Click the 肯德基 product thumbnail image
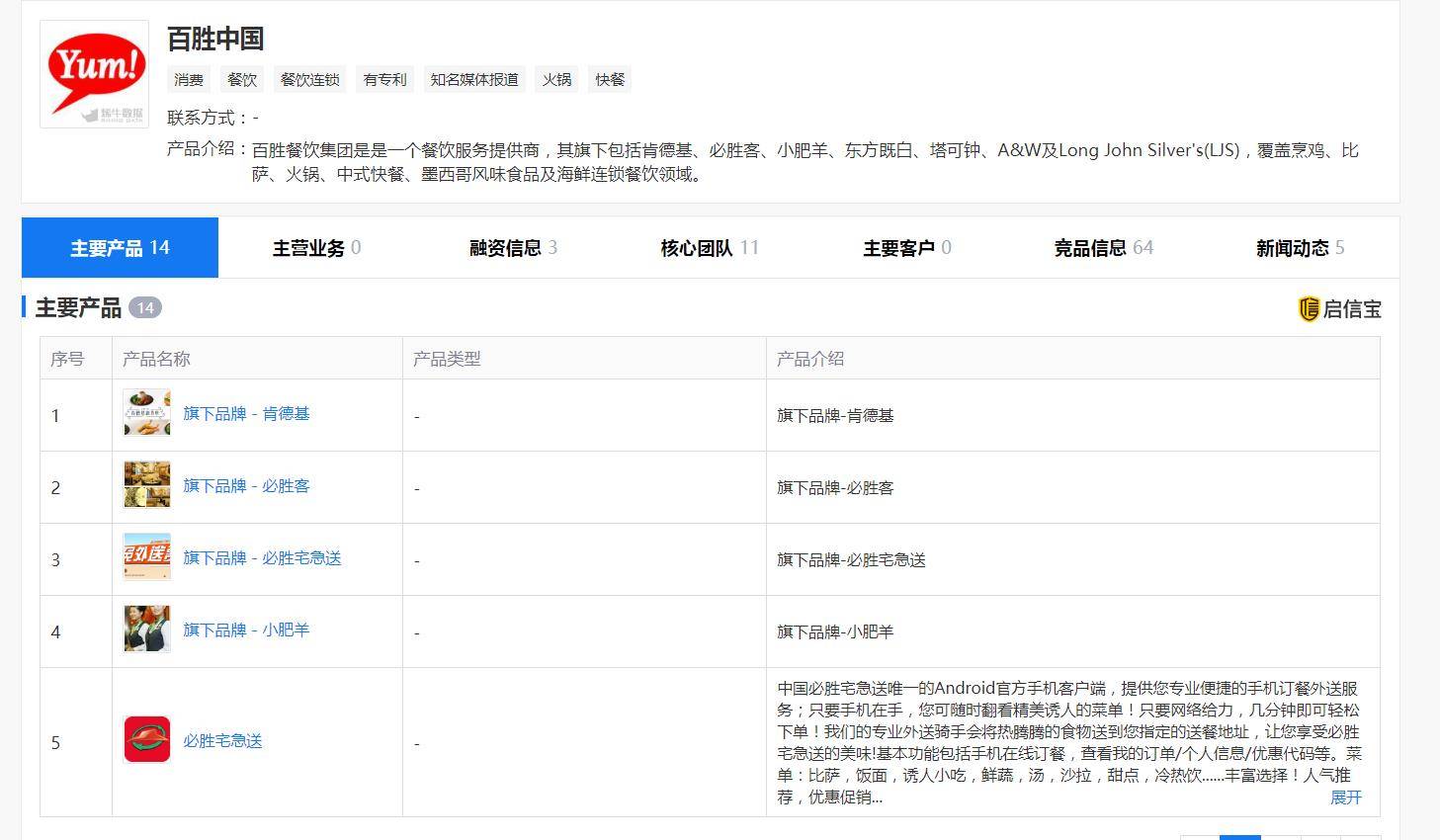Screen dimensions: 1440x840 (146, 413)
